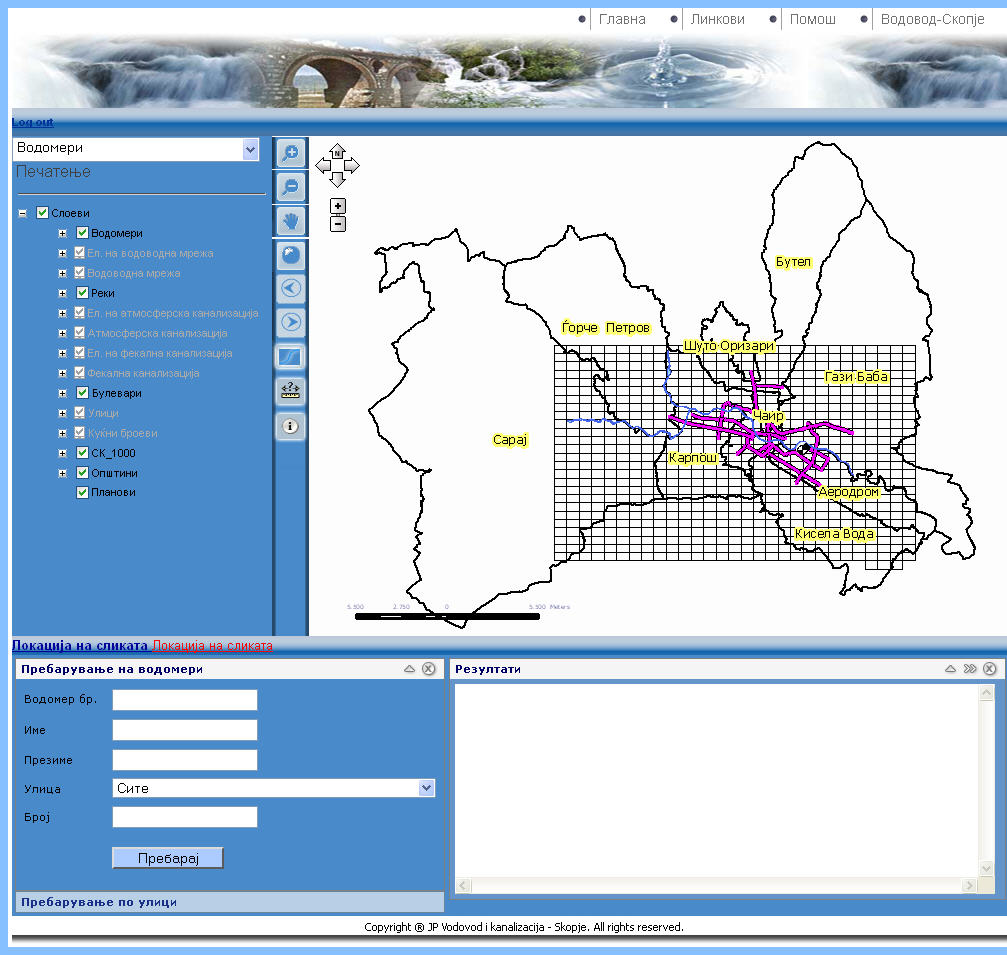This screenshot has width=1007, height=955.
Task: Activate the Pan hand tool
Action: pyautogui.click(x=290, y=220)
